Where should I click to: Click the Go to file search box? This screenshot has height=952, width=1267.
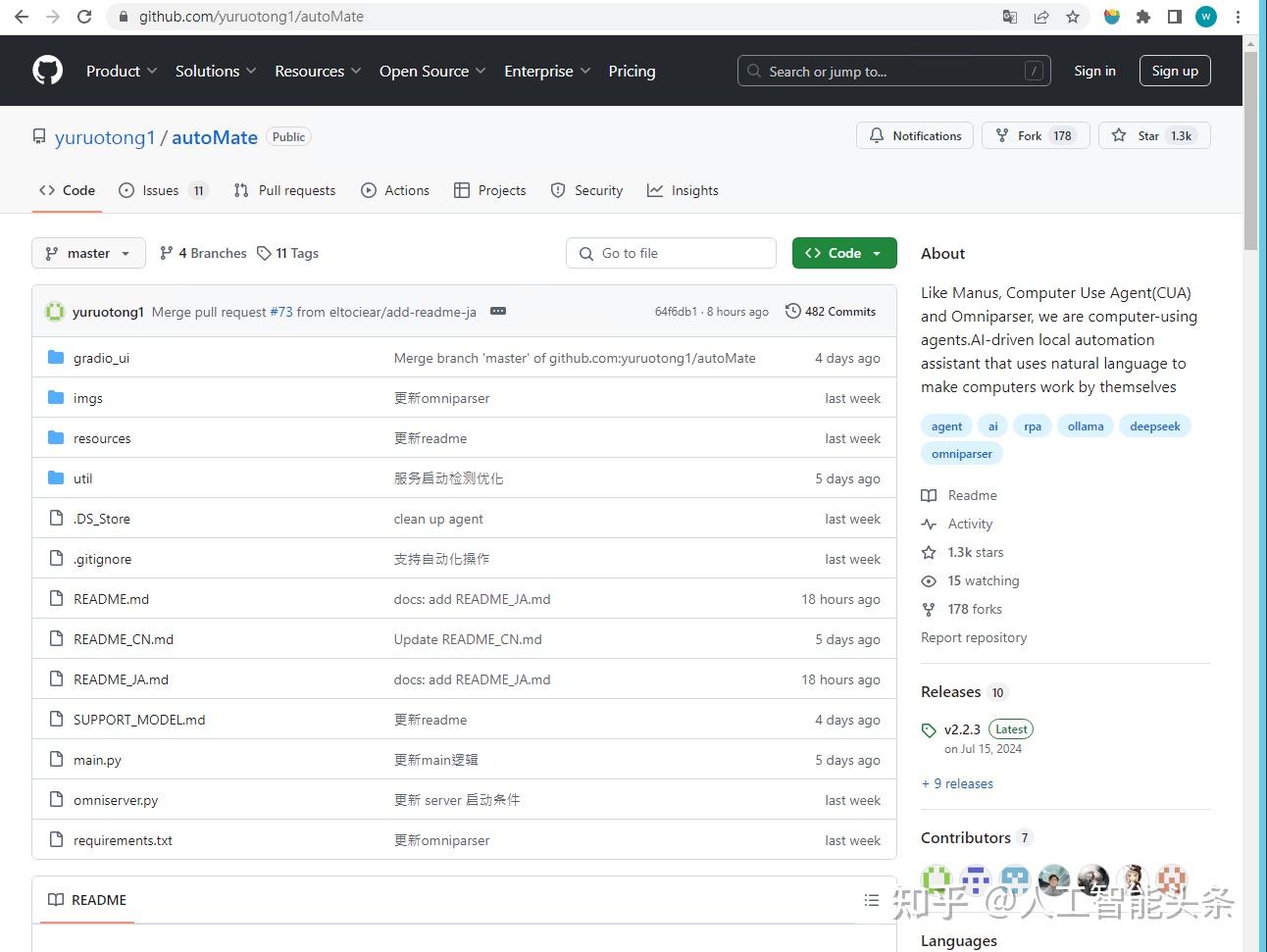click(x=671, y=253)
